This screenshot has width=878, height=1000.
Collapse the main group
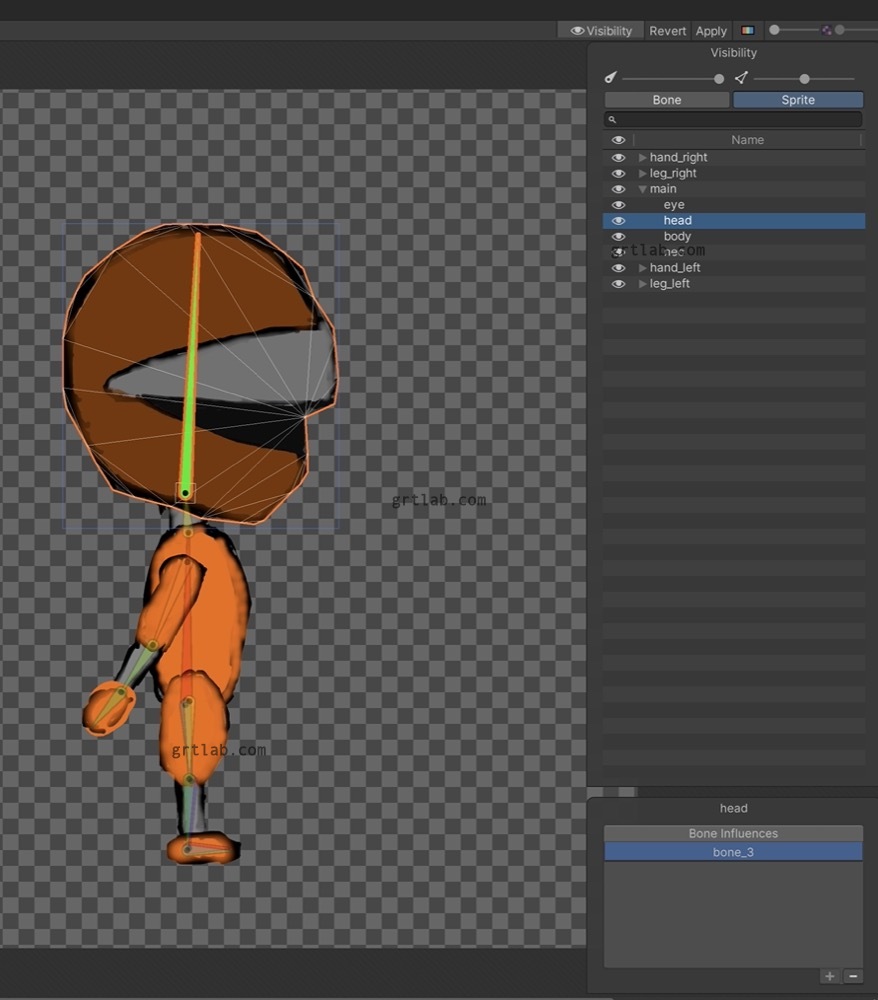click(x=643, y=189)
